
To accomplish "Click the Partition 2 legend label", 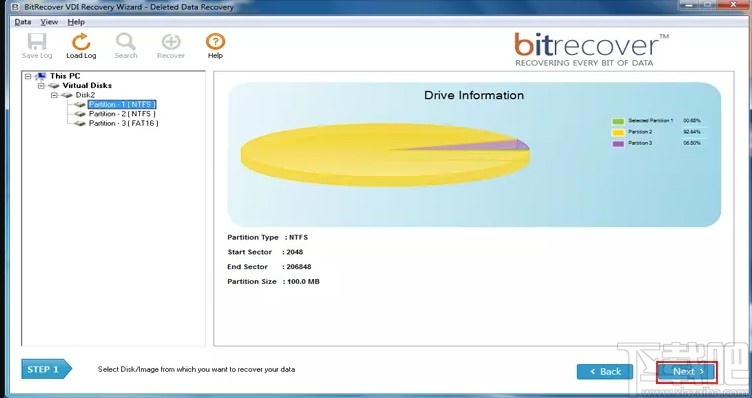I will pos(640,132).
